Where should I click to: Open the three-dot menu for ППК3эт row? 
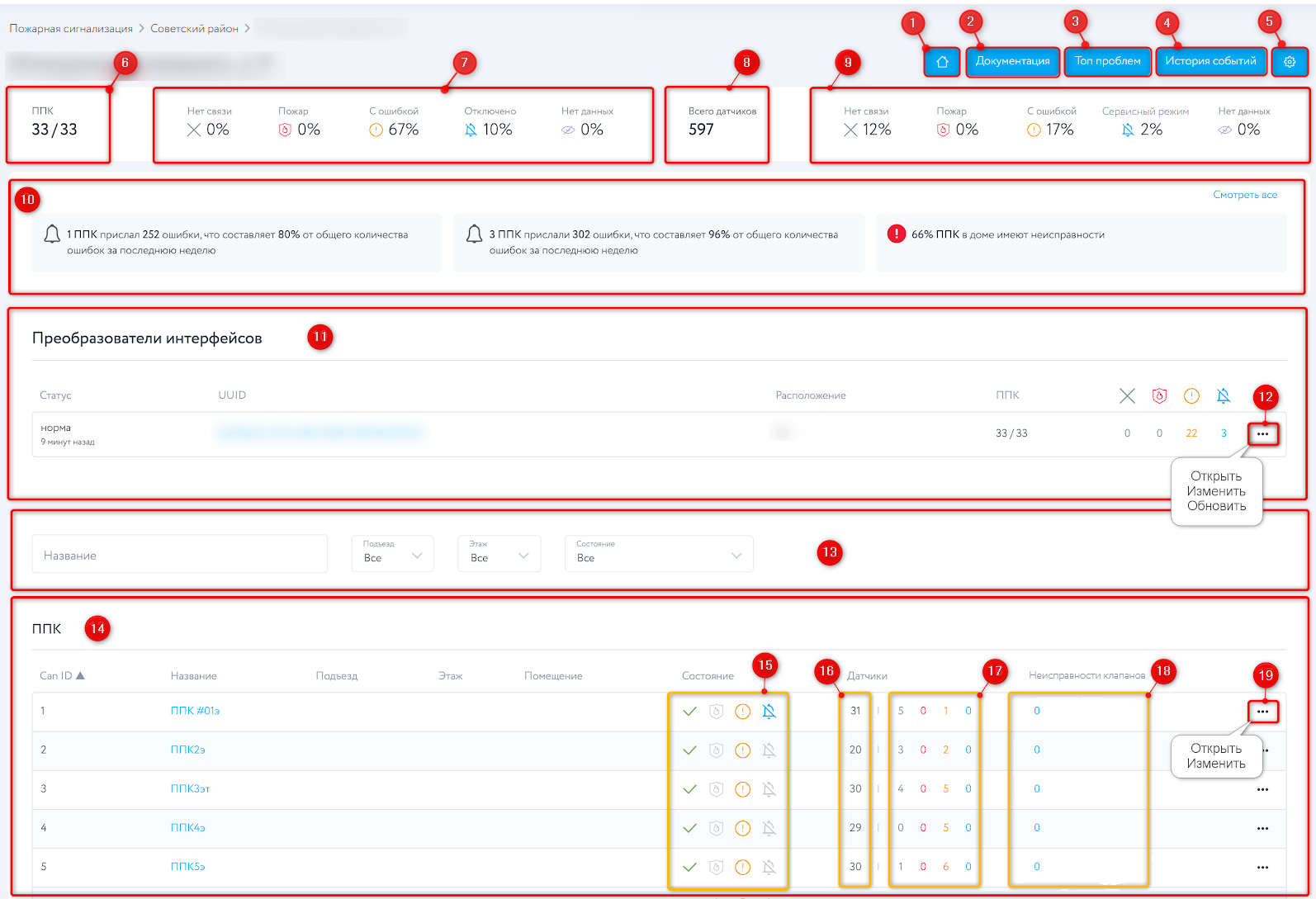1263,789
